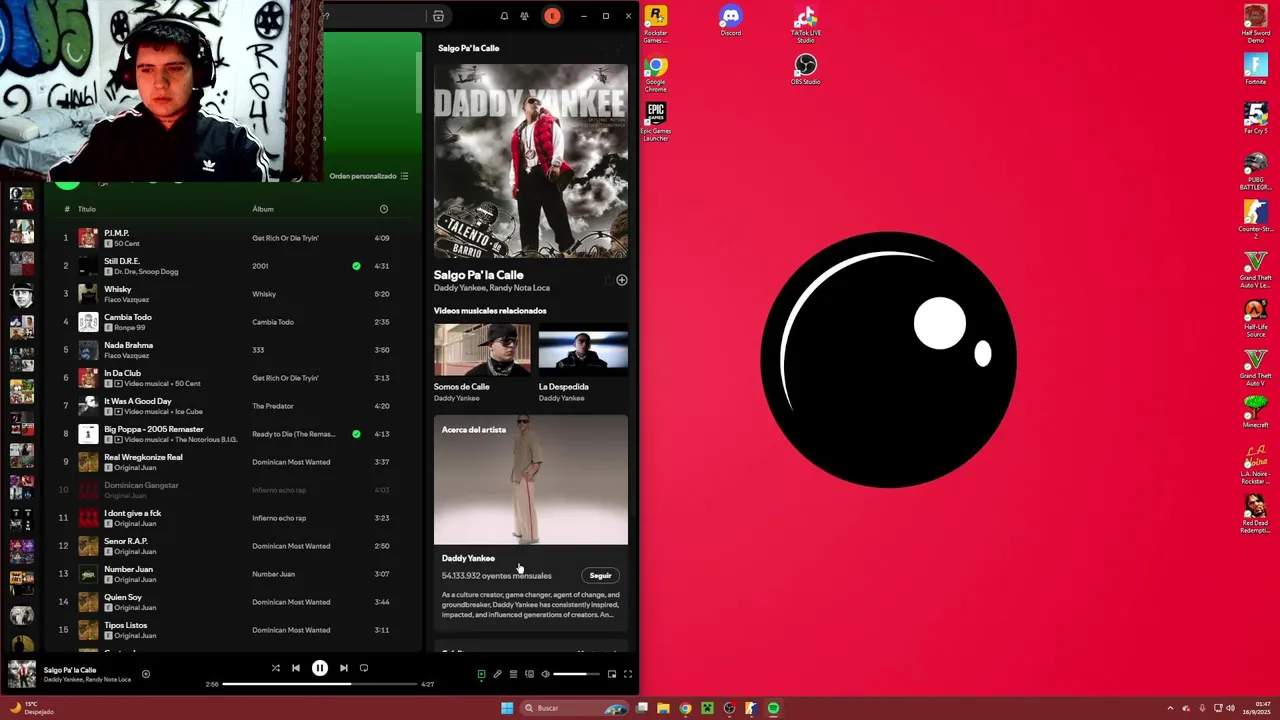Click the Seguir button for Daddy Yankee
The image size is (1280, 720).
coord(600,575)
